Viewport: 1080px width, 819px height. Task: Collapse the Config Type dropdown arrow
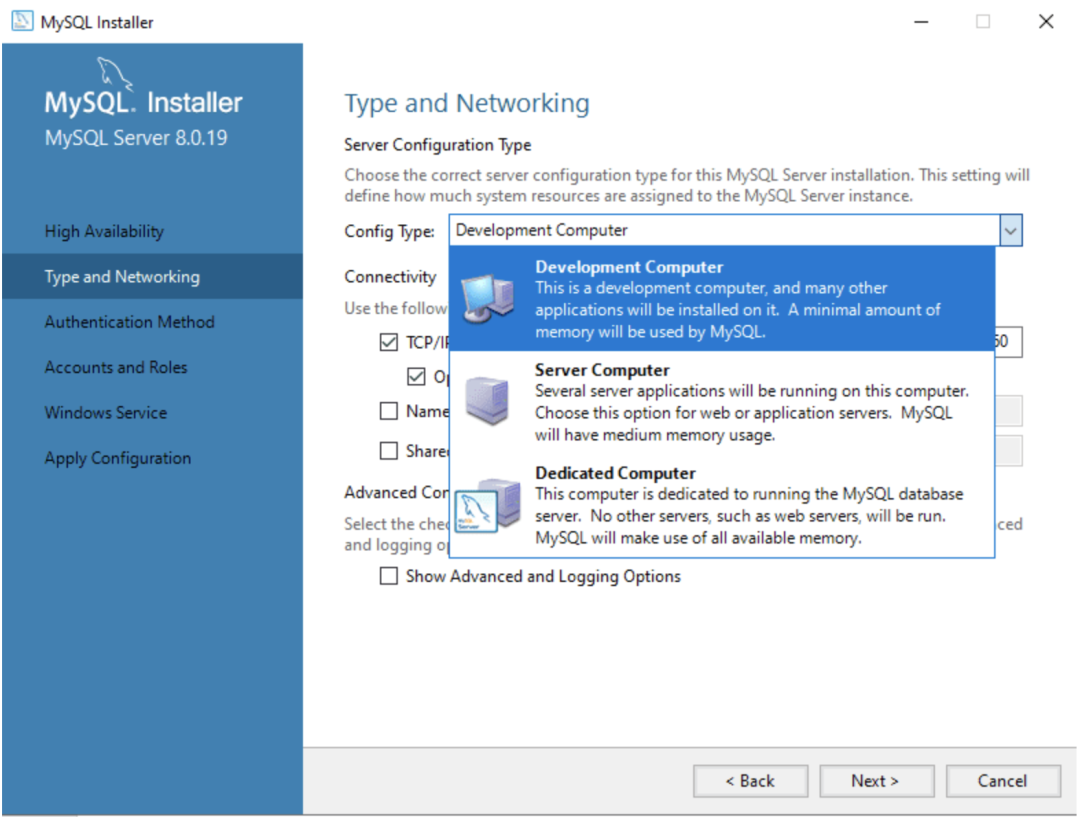1011,231
